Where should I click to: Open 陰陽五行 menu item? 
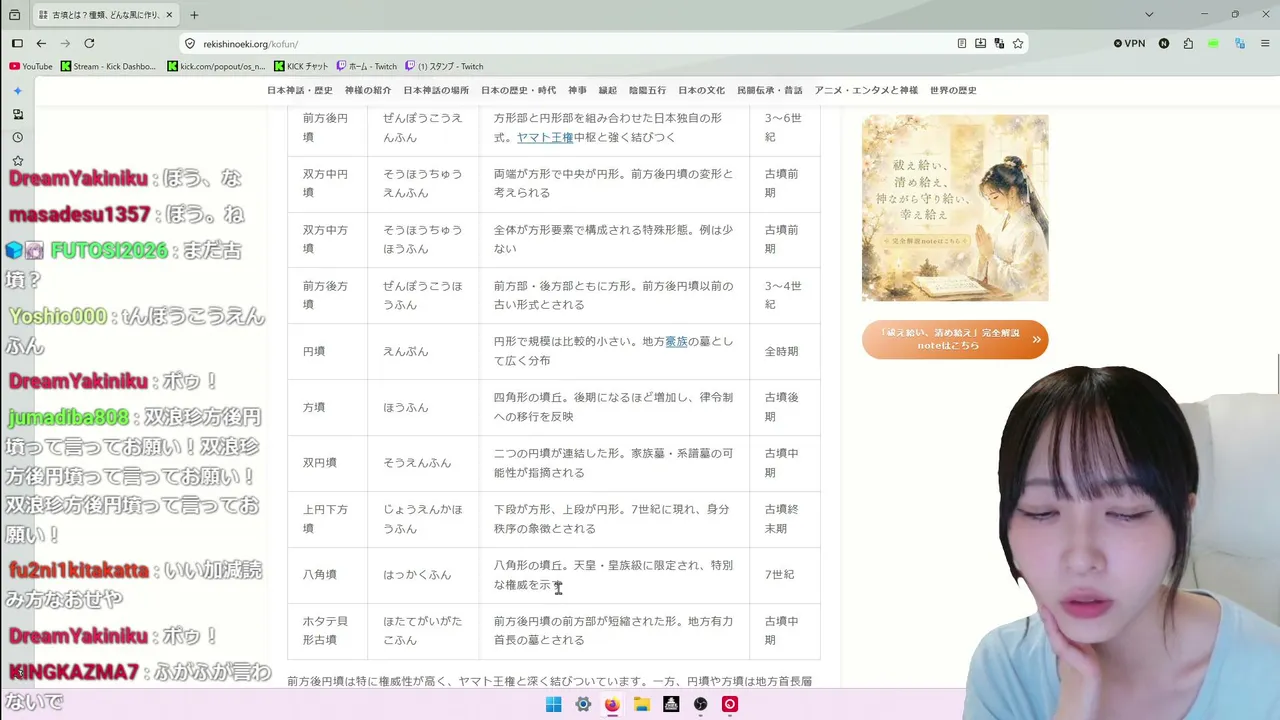(x=648, y=90)
